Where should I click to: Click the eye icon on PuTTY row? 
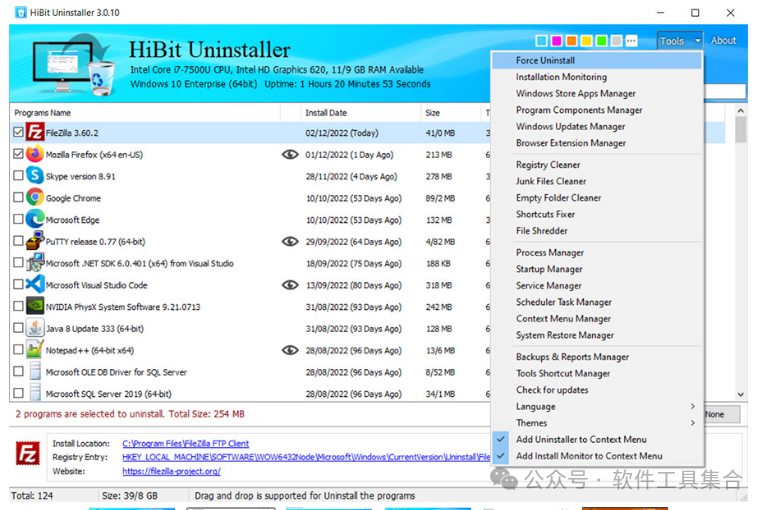coord(290,242)
